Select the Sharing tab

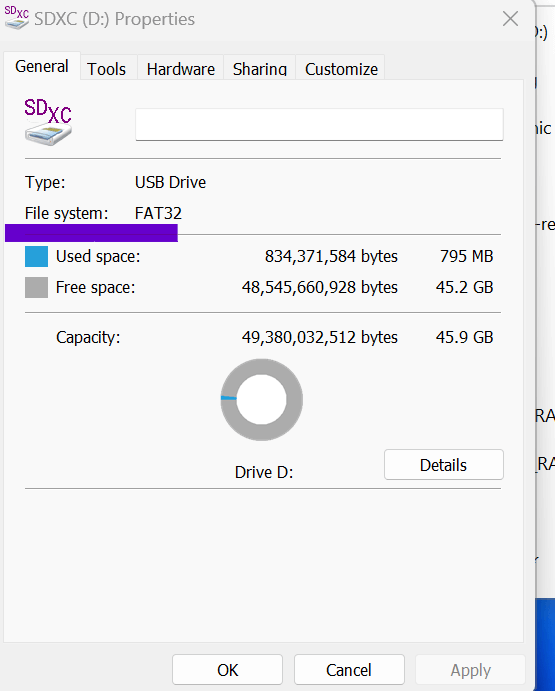(x=260, y=69)
